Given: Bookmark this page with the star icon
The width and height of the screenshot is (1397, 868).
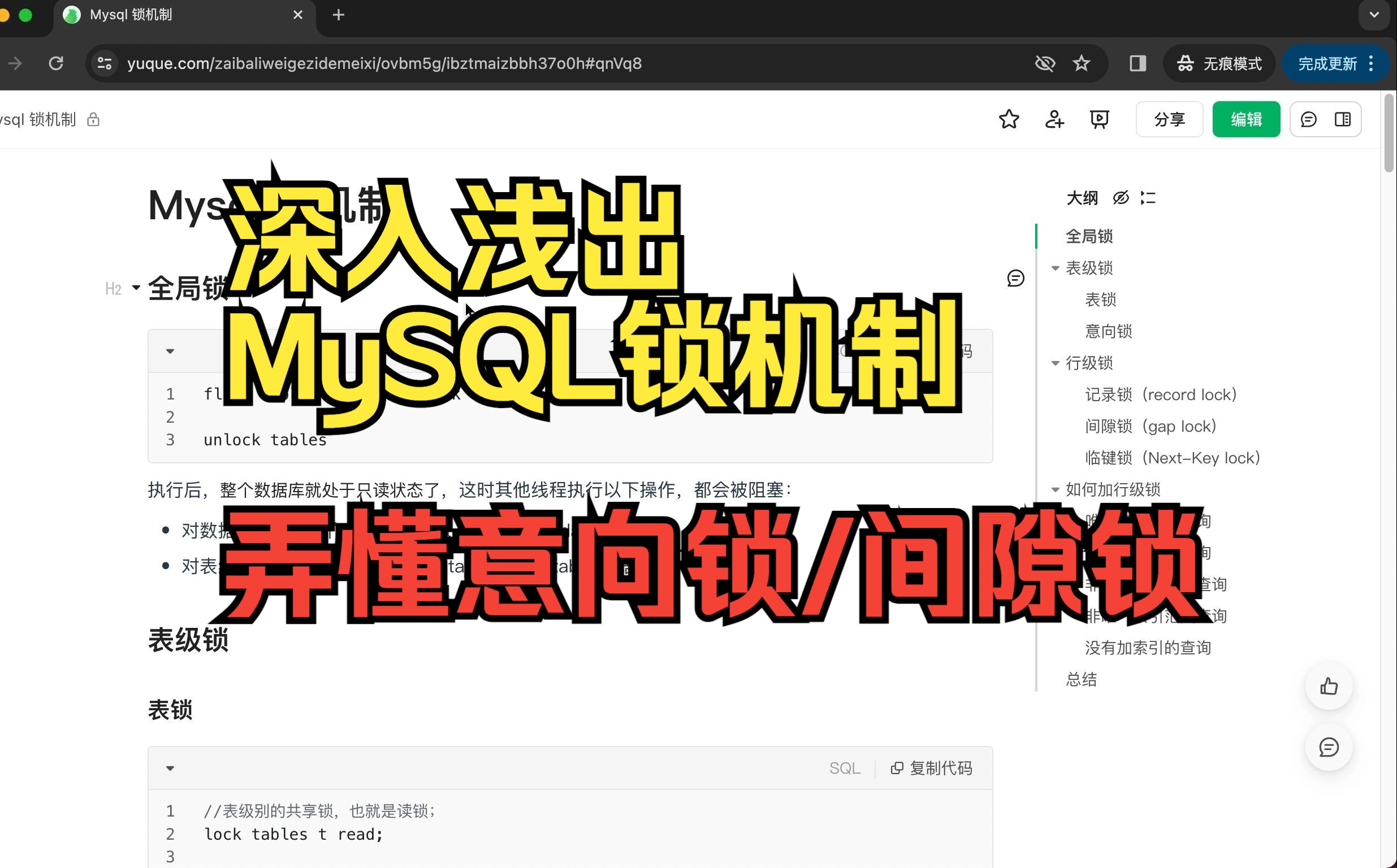Looking at the screenshot, I should (1081, 63).
